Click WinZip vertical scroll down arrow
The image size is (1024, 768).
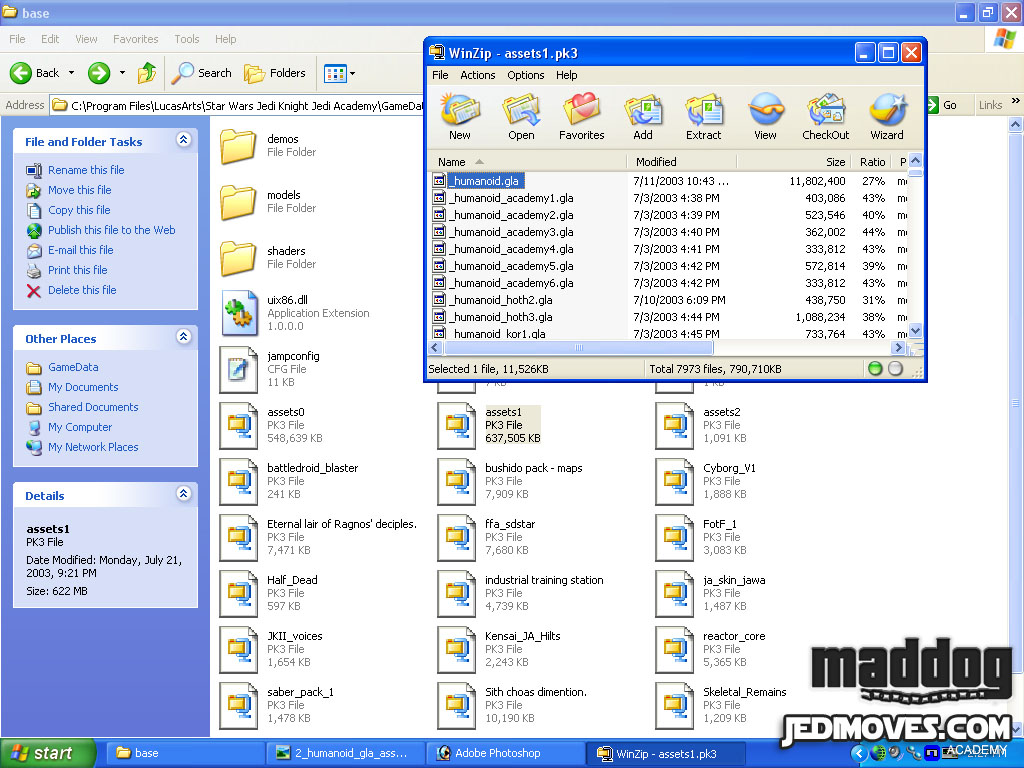pos(916,330)
